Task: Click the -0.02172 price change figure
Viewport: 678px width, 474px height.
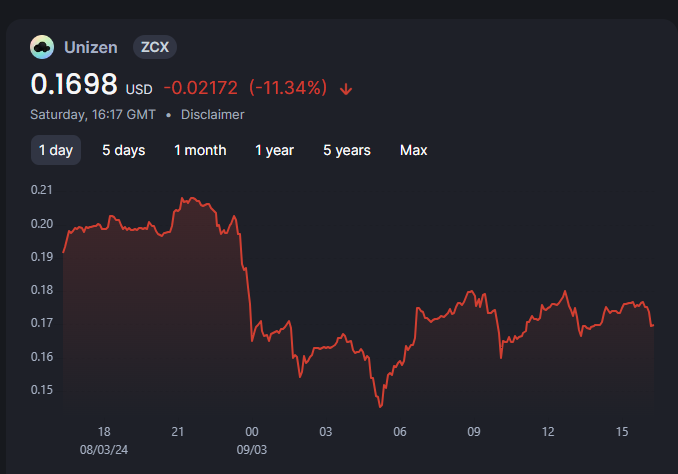Action: pos(201,88)
